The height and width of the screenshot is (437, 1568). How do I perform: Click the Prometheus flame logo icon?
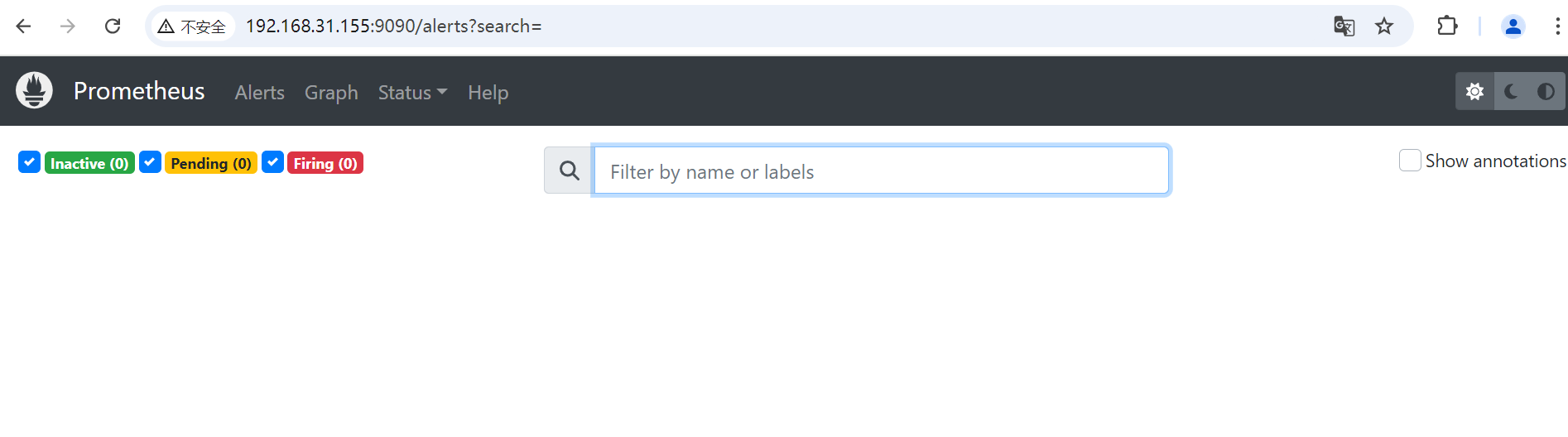click(x=34, y=90)
